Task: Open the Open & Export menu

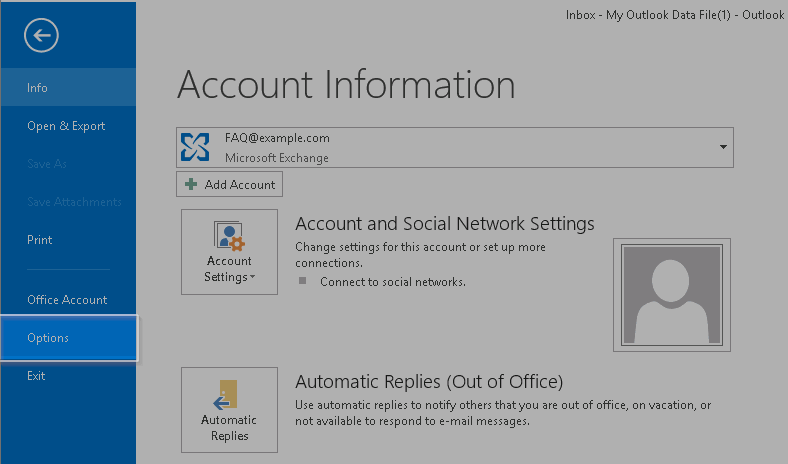Action: [68, 126]
